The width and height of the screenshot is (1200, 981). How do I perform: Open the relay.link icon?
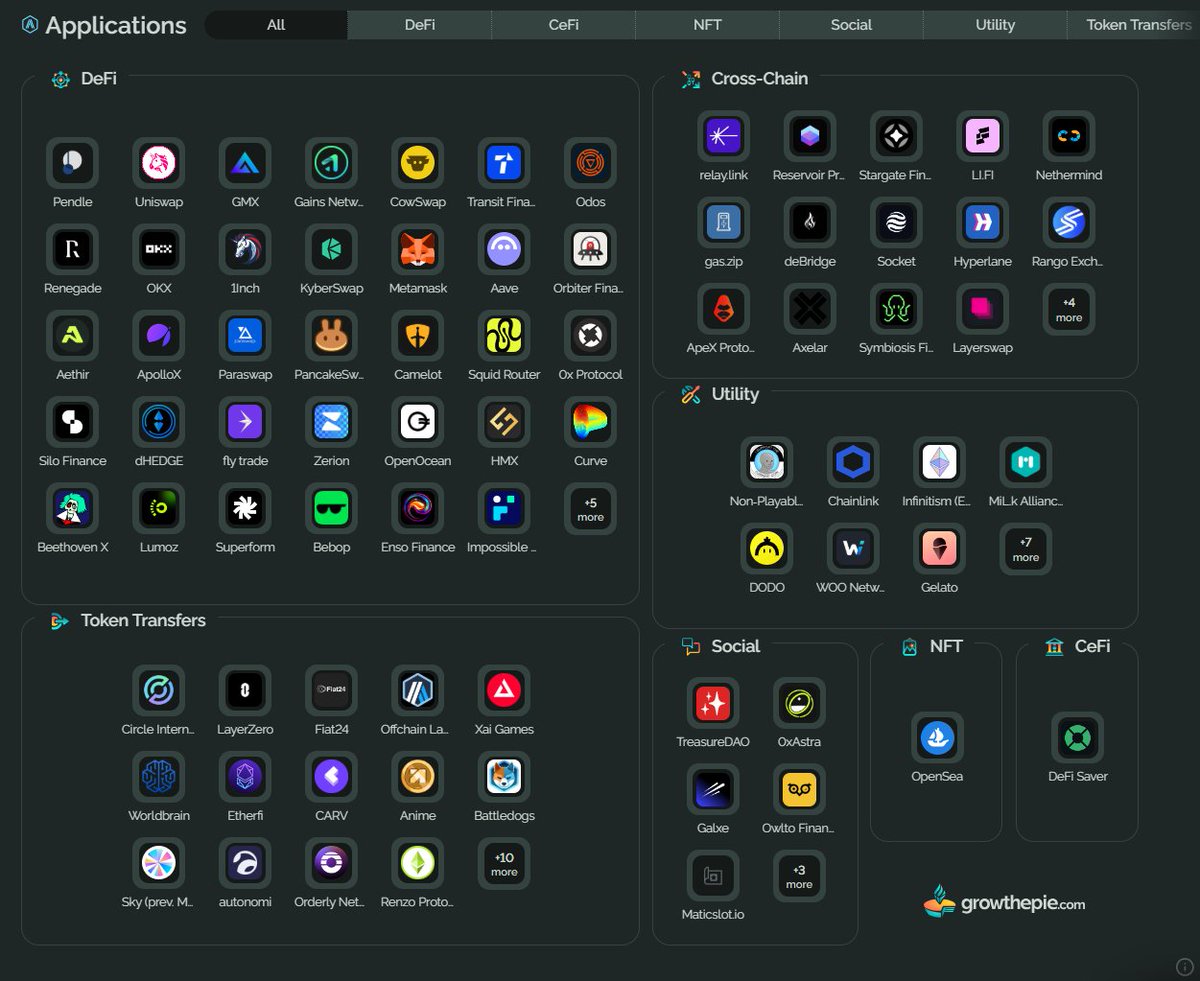point(723,136)
